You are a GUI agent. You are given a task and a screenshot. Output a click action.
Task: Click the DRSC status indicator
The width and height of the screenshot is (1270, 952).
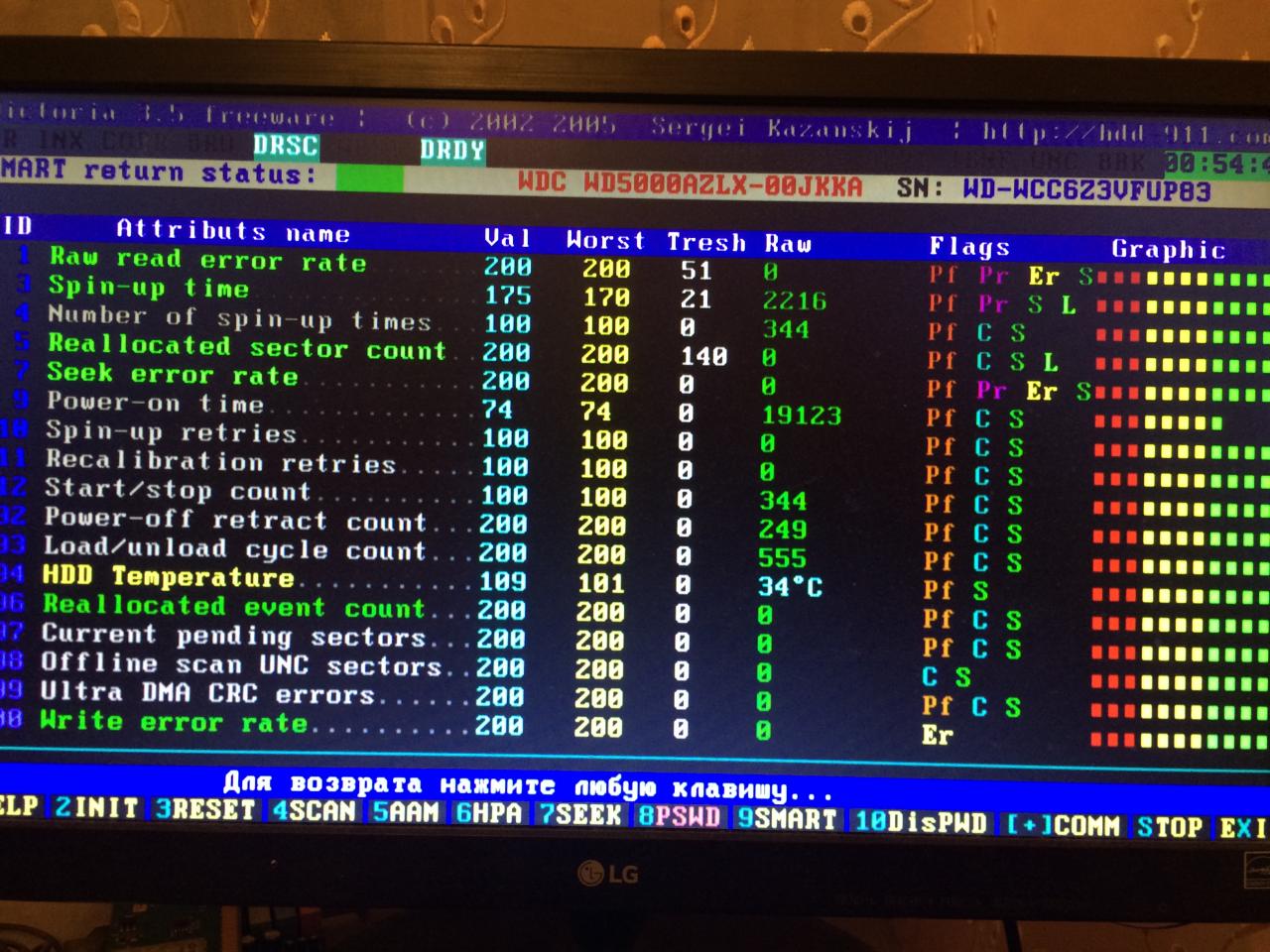coord(286,146)
